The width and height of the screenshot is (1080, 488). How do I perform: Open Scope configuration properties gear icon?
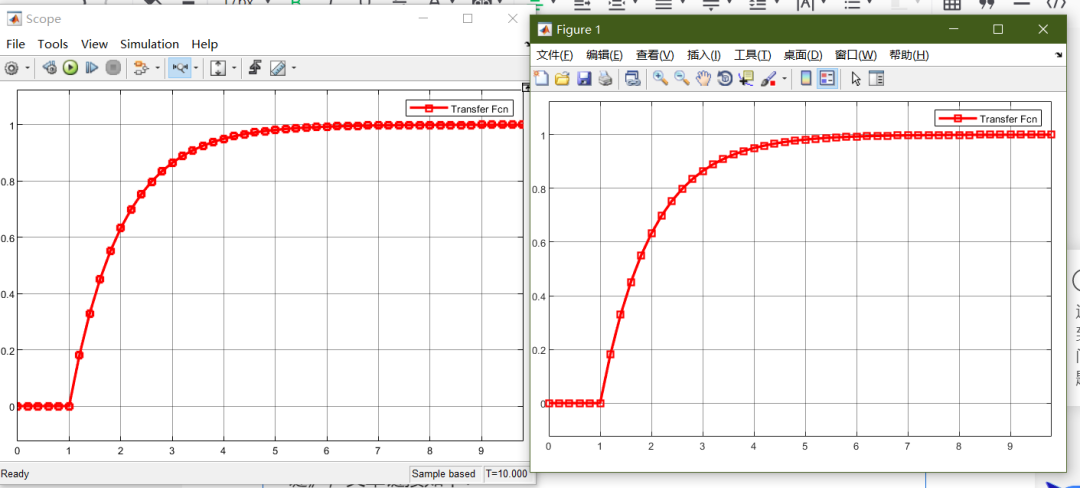click(12, 68)
